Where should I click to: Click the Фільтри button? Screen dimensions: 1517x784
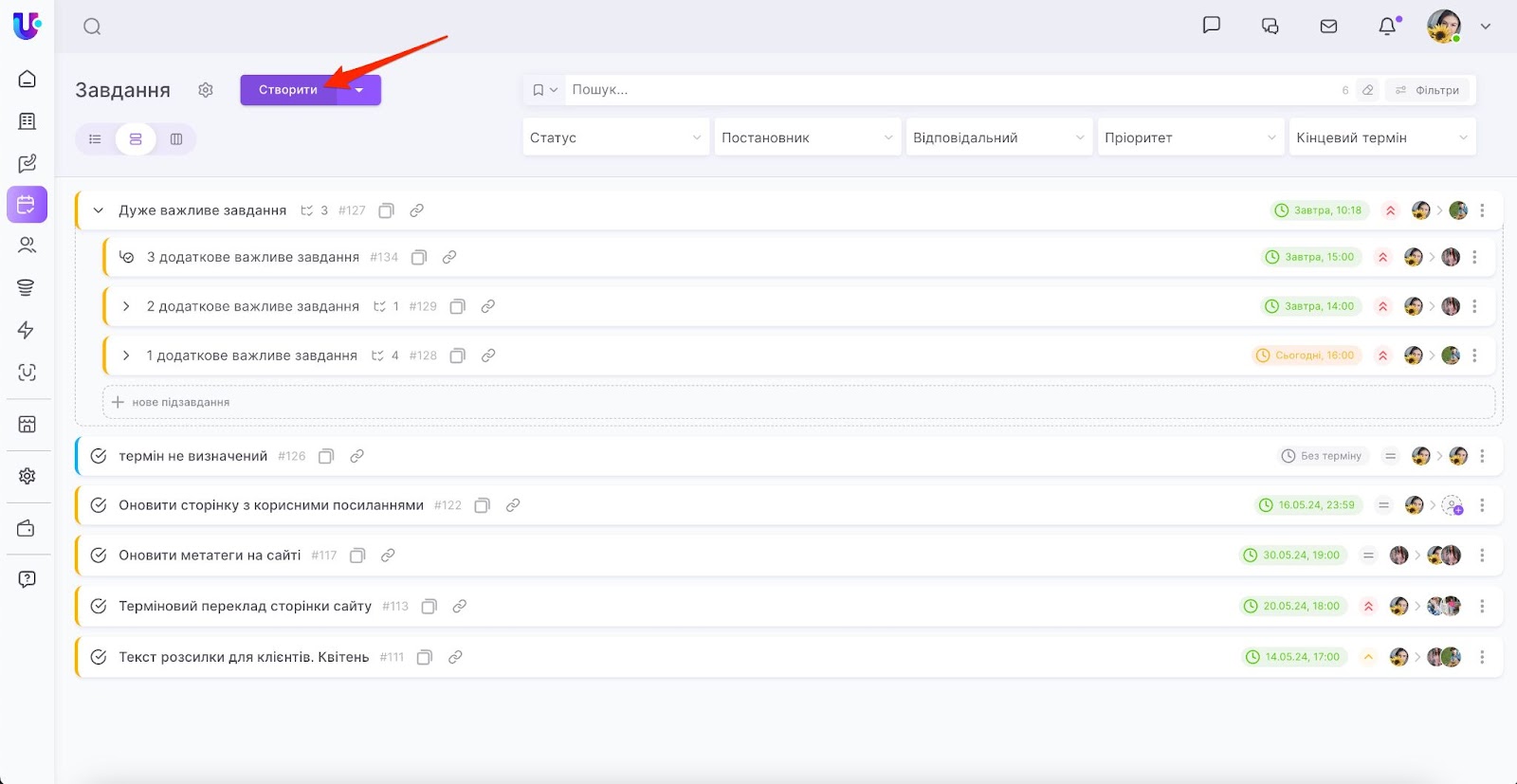tap(1427, 90)
